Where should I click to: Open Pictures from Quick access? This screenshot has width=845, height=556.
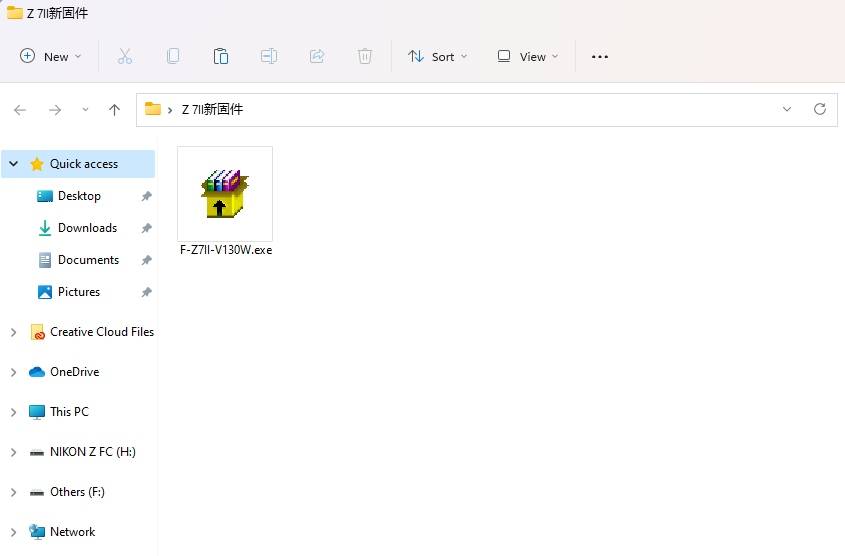79,292
